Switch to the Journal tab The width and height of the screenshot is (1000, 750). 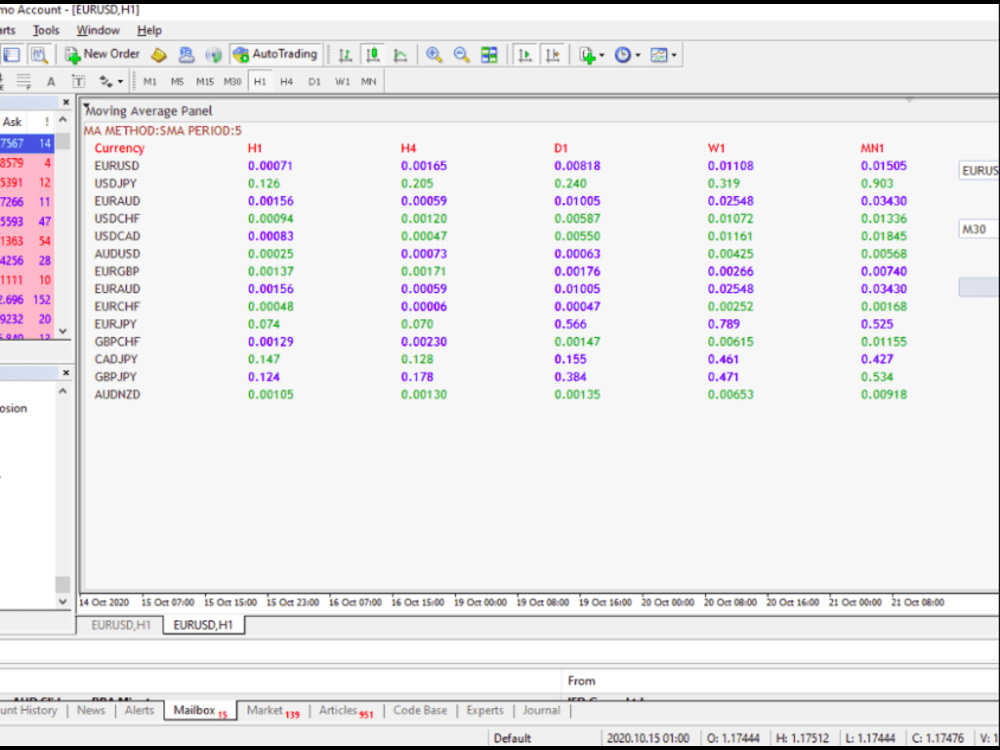[x=541, y=710]
